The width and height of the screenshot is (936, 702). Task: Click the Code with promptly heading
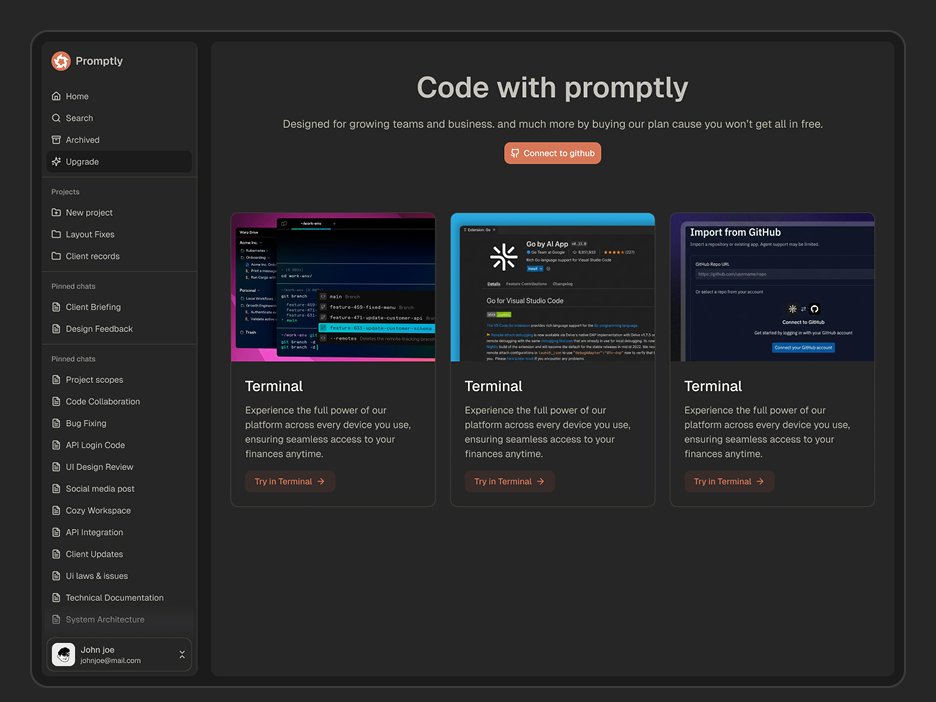coord(552,88)
